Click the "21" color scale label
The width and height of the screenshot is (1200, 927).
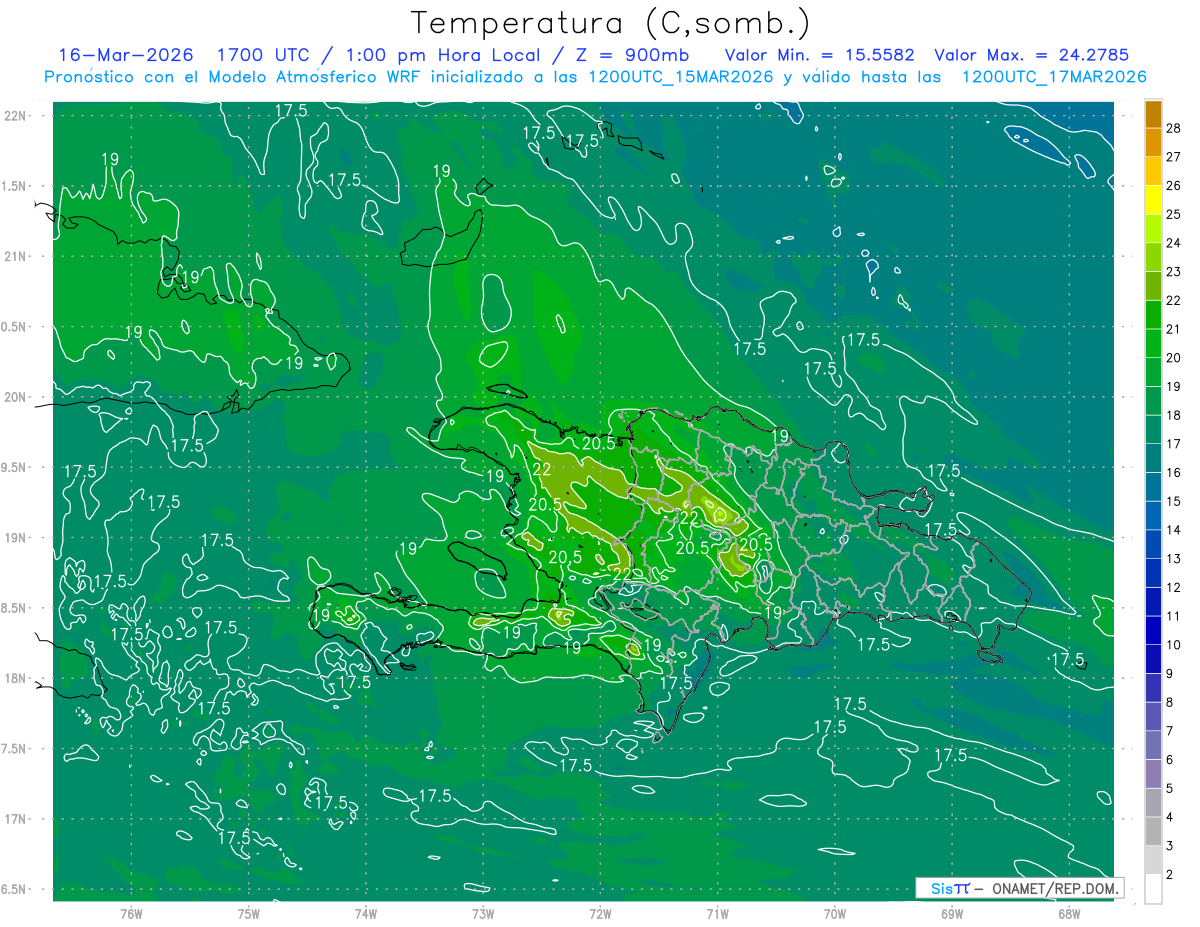pos(1174,329)
